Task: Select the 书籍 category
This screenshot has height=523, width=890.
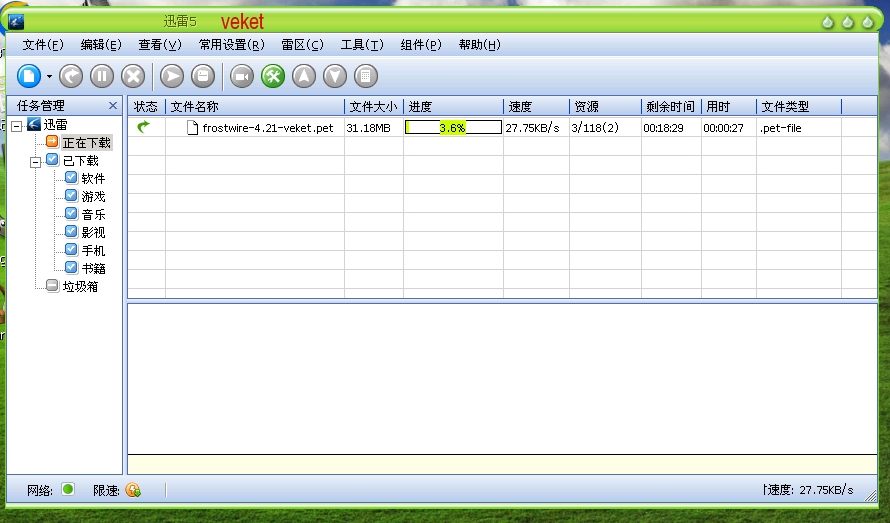Action: coord(93,269)
